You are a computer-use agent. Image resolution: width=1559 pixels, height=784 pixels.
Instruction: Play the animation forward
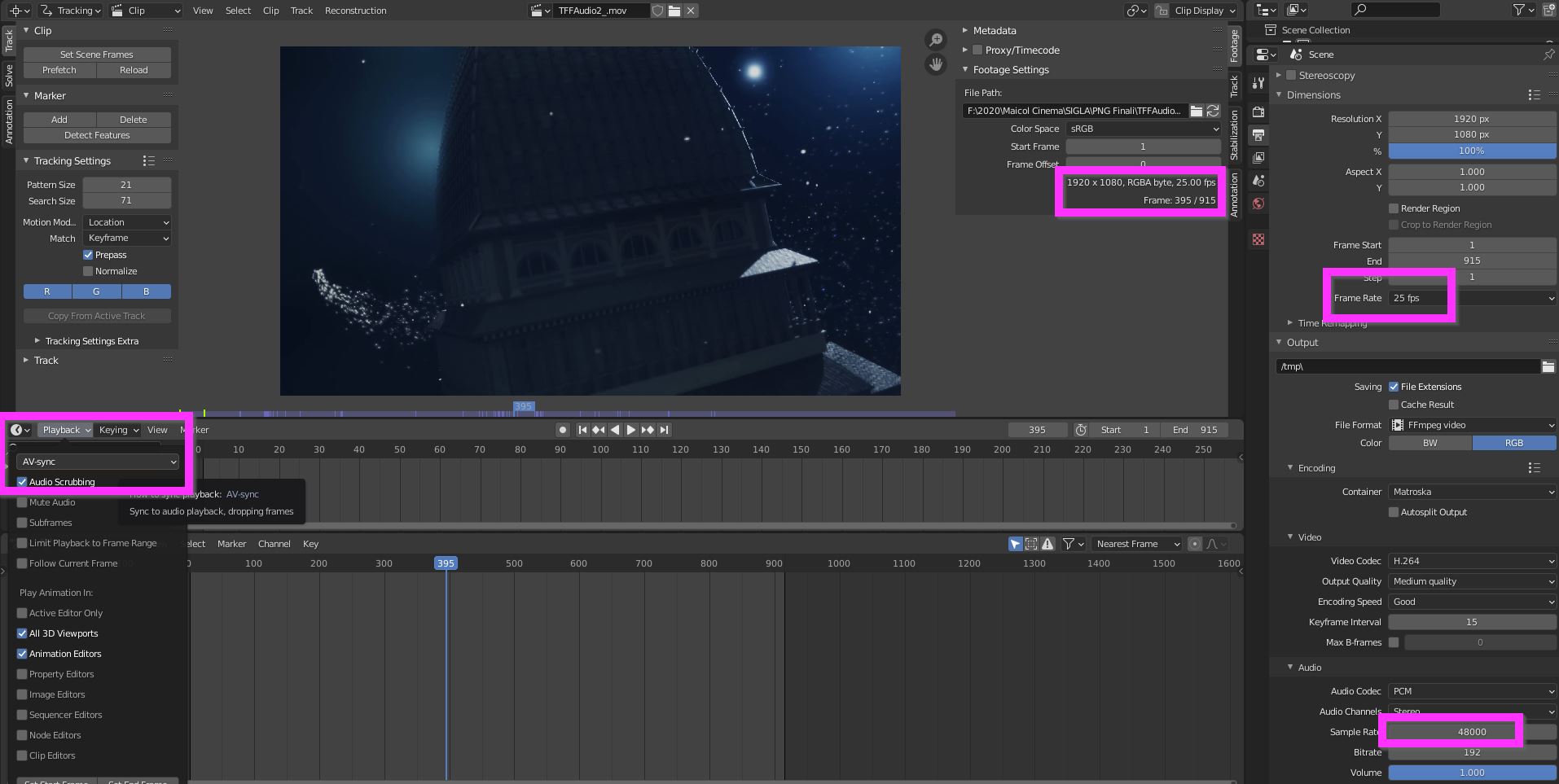[631, 430]
